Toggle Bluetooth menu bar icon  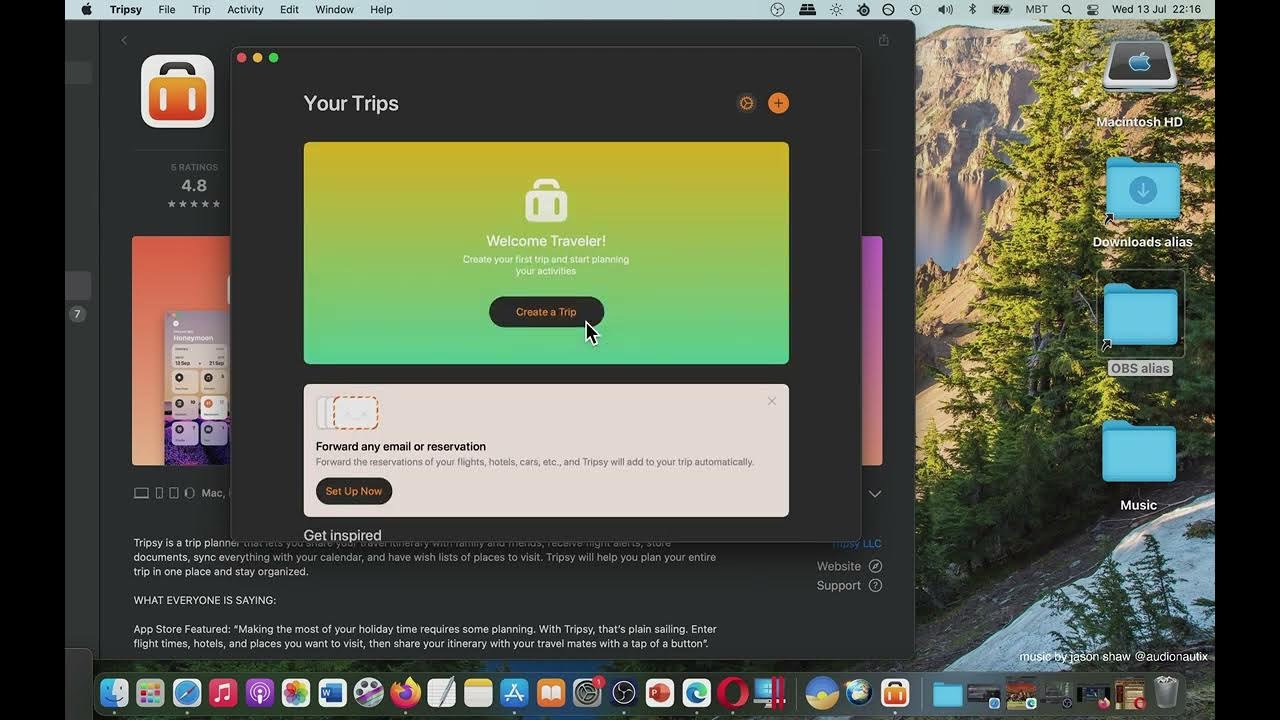point(972,9)
